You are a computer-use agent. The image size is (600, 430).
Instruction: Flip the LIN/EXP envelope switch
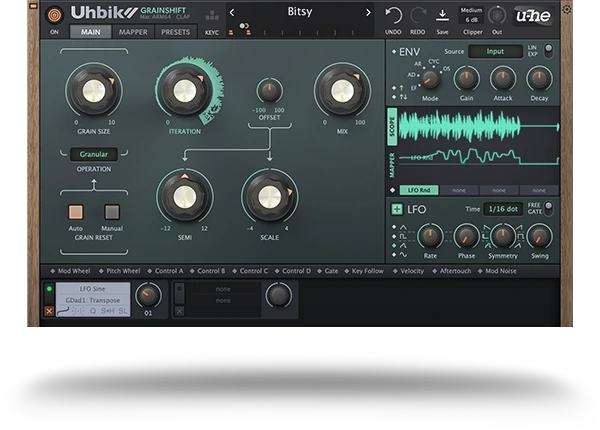click(x=548, y=50)
